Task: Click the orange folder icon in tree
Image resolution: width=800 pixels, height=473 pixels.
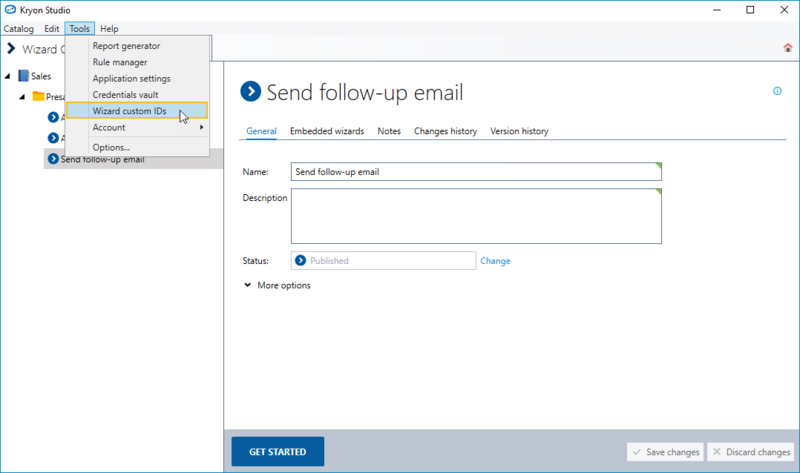Action: (x=38, y=96)
